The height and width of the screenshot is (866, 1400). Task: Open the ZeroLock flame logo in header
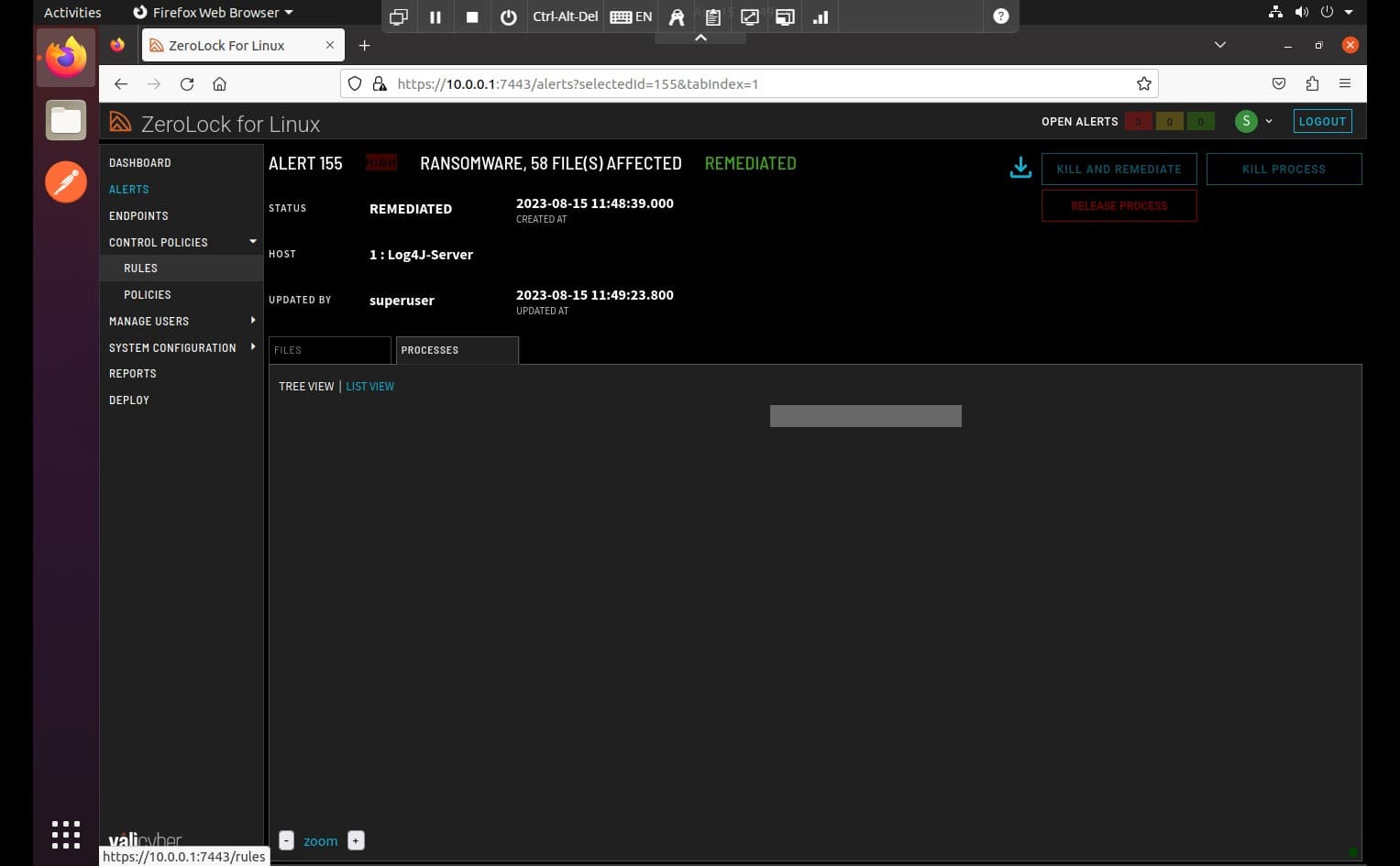tap(120, 122)
